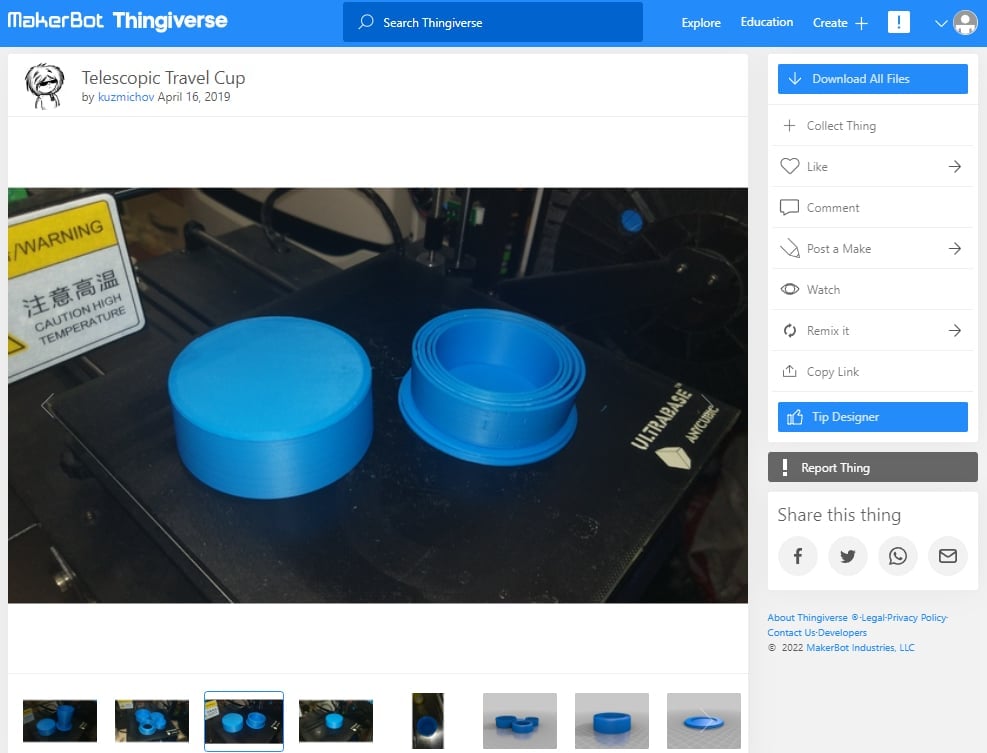
Task: Share on Facebook
Action: point(798,556)
